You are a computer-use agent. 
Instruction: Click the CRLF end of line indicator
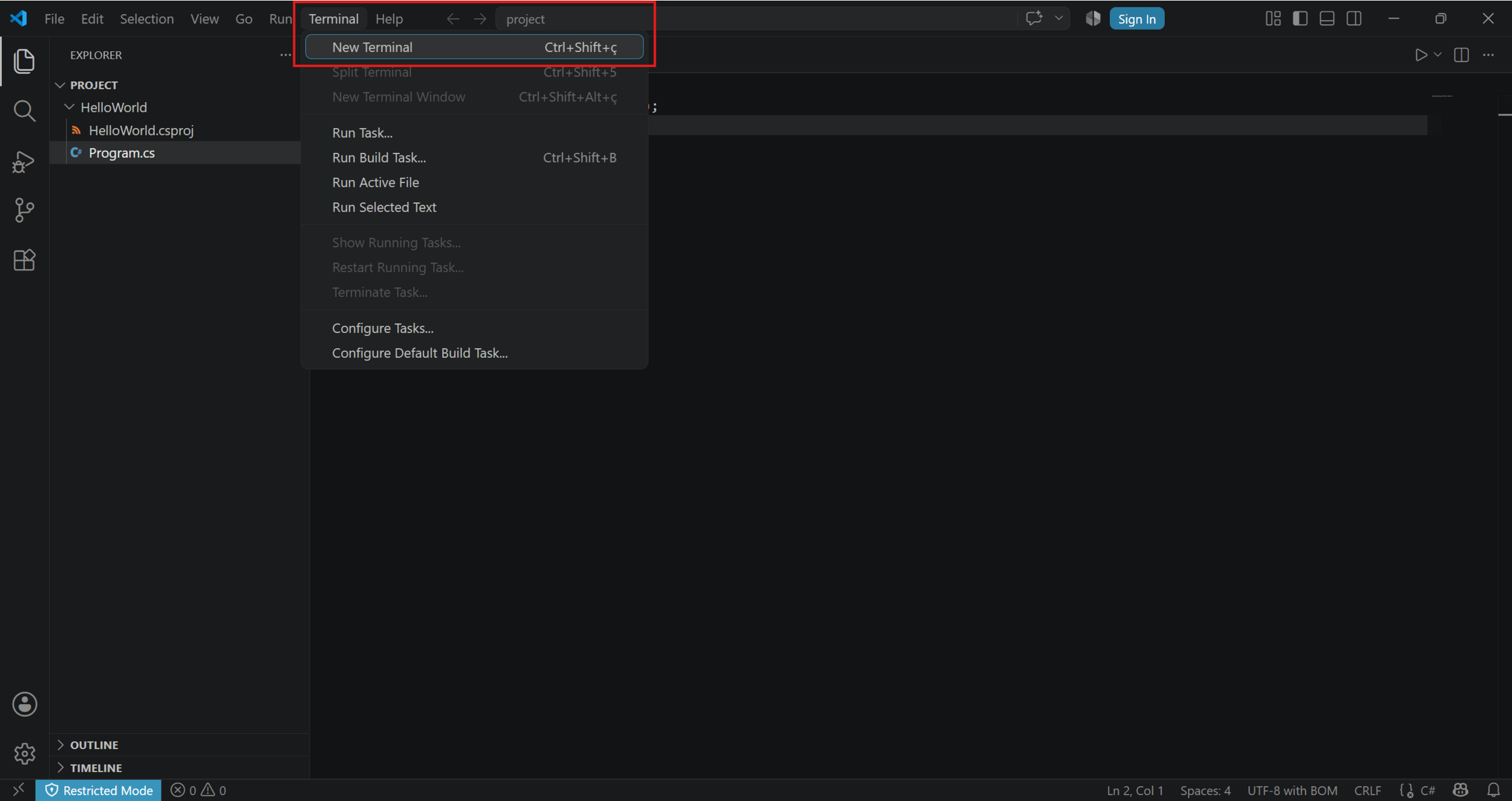pos(1367,790)
